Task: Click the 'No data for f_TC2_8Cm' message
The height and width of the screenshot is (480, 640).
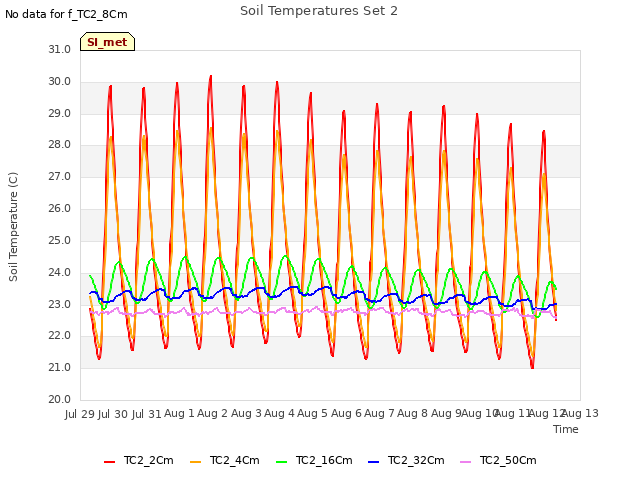Action: click(66, 14)
